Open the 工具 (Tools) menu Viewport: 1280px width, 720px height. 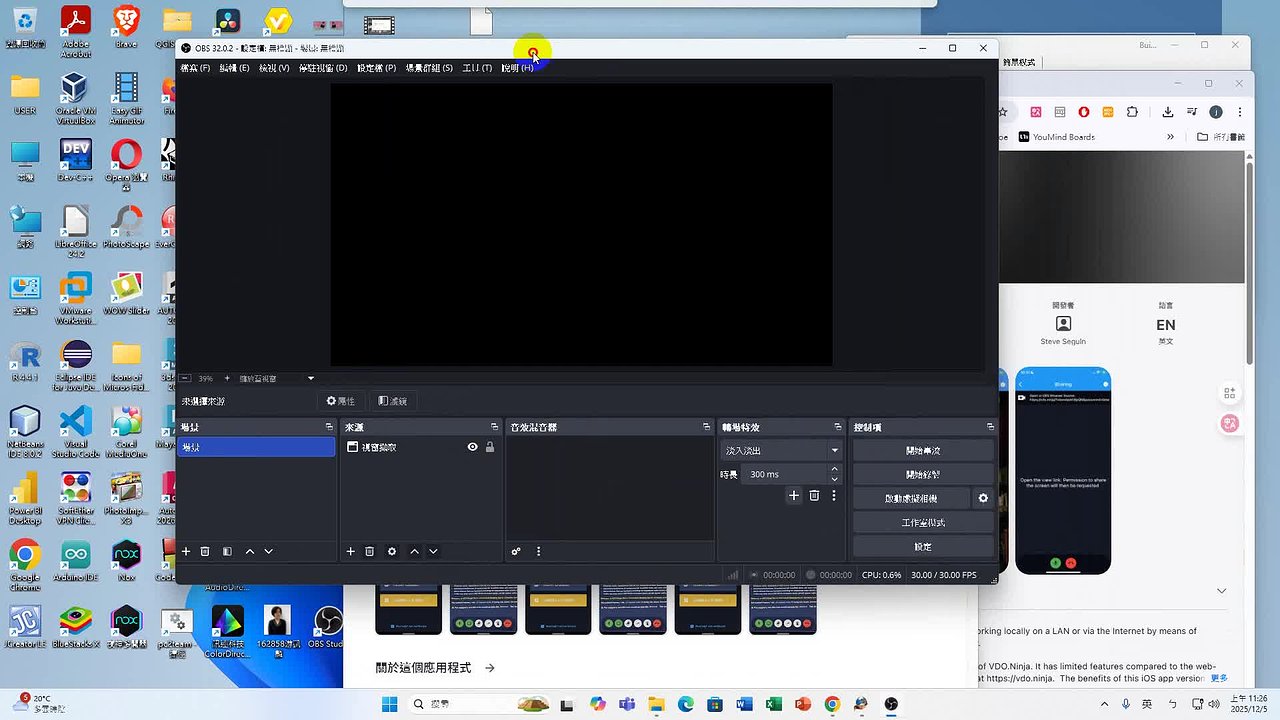point(476,67)
